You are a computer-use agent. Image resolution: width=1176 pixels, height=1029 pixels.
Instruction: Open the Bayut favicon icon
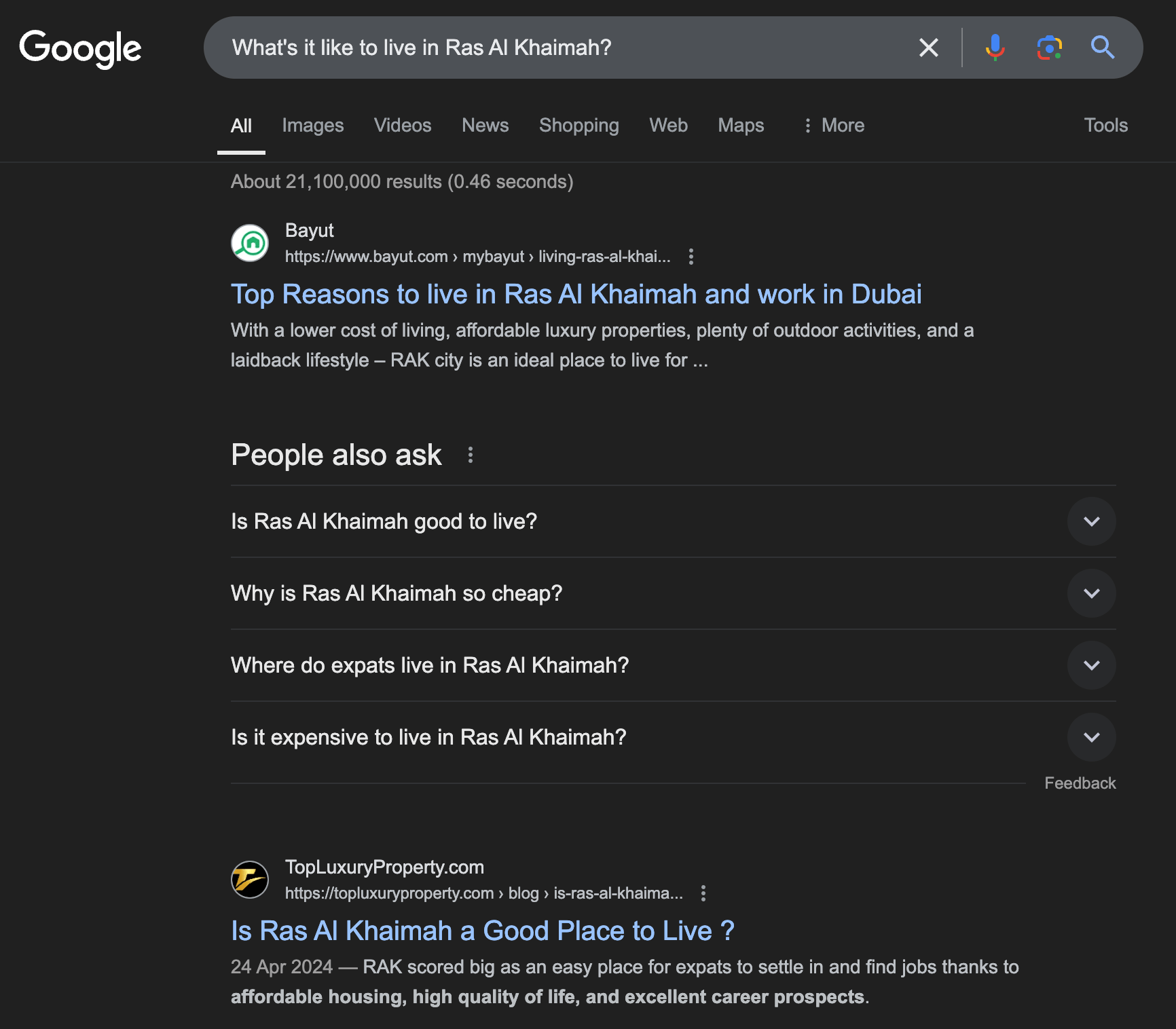pos(250,243)
